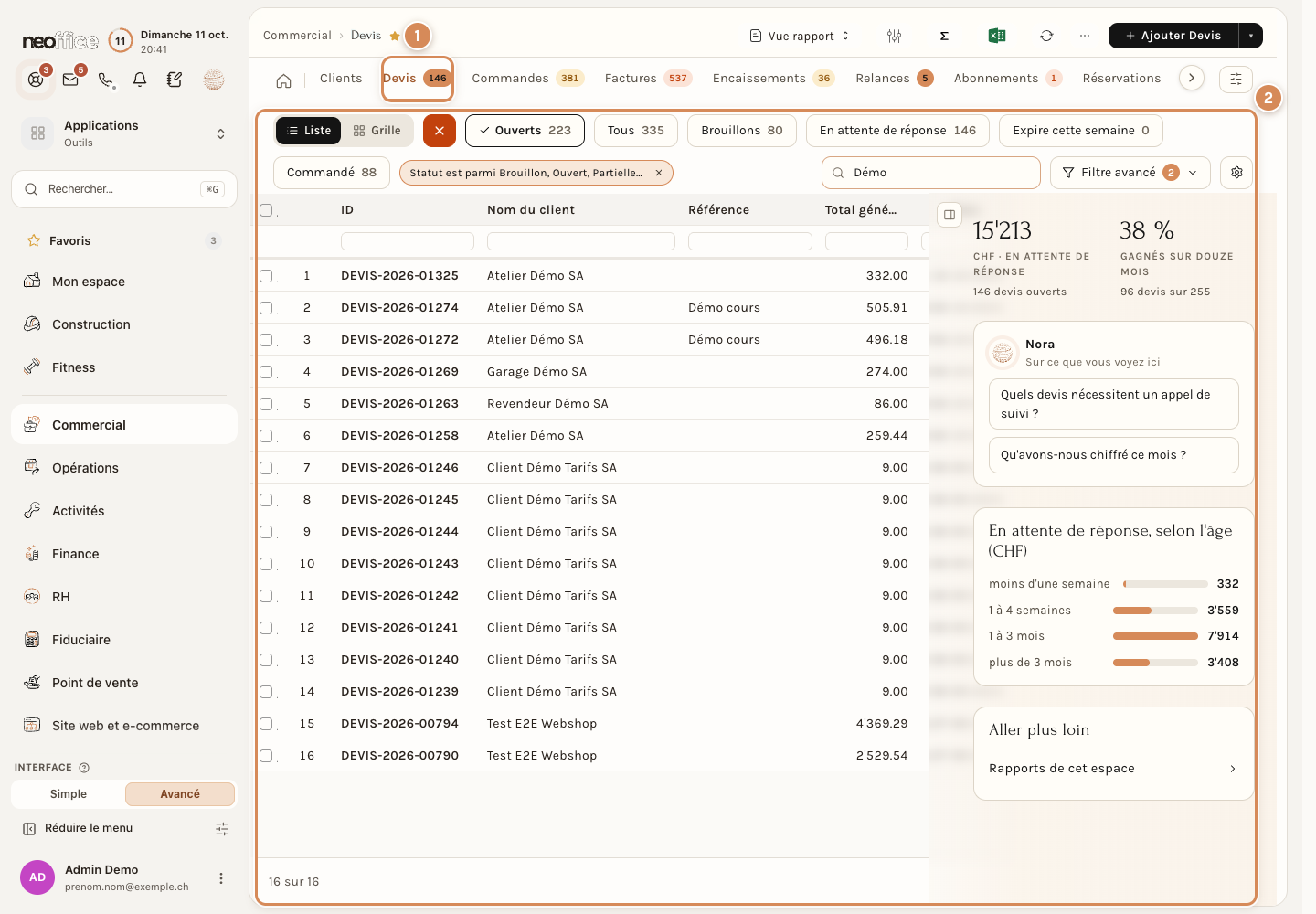The height and width of the screenshot is (914, 1316).
Task: Select the row checkbox for DEVIS-2026-01269
Action: [266, 372]
